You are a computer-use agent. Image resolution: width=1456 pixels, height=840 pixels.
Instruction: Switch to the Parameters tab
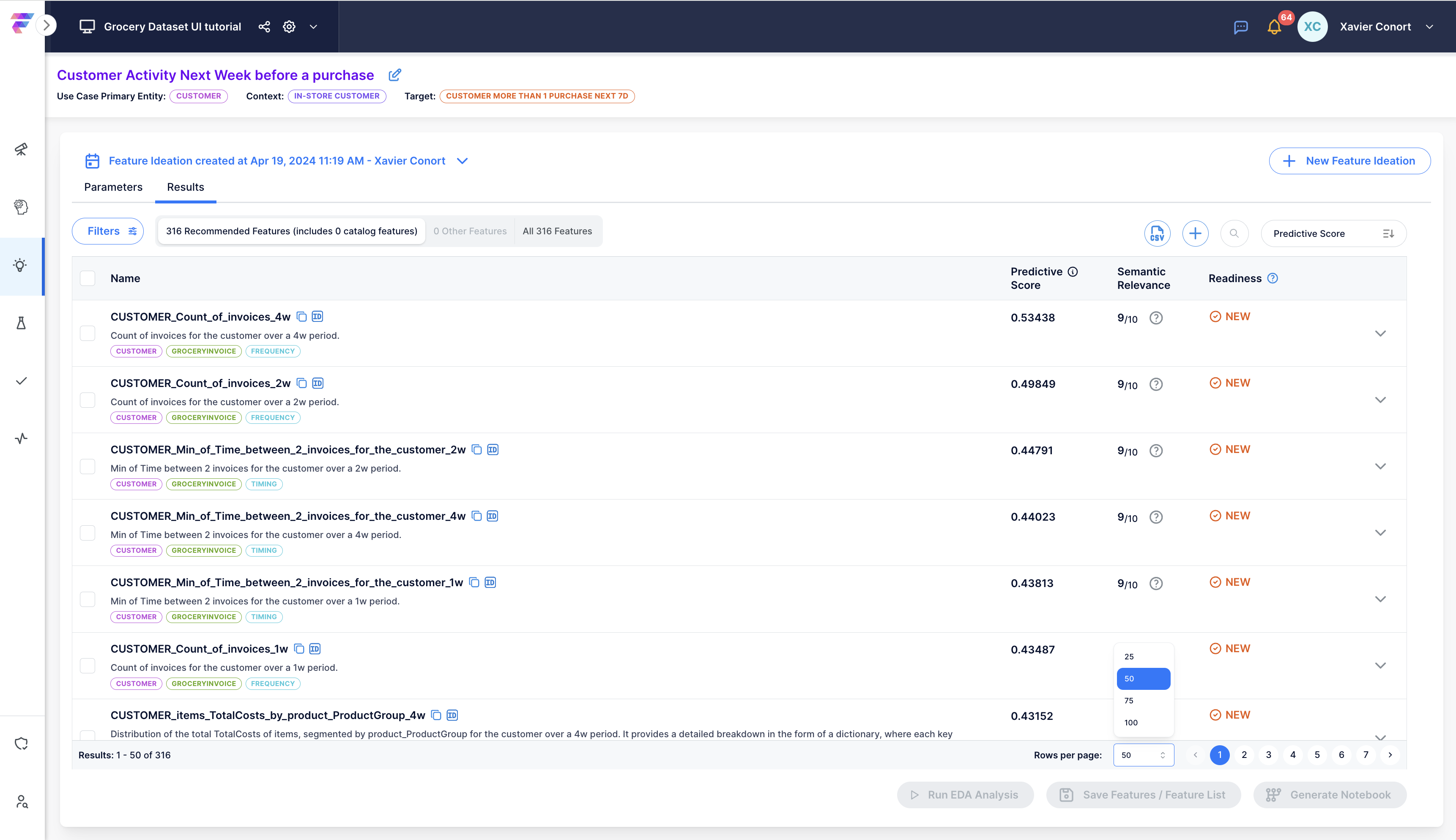coord(113,187)
